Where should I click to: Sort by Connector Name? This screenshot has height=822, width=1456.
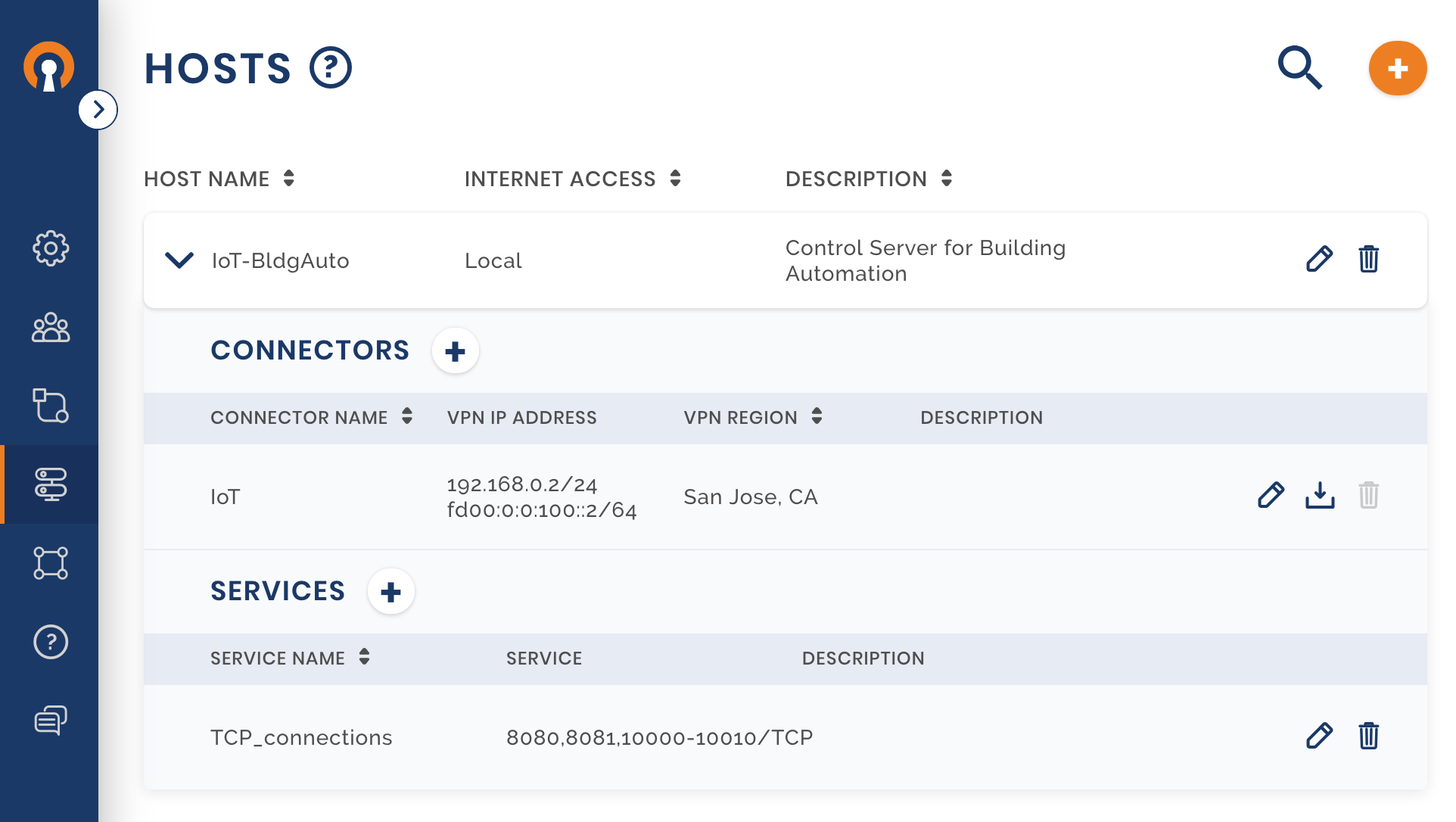[407, 416]
